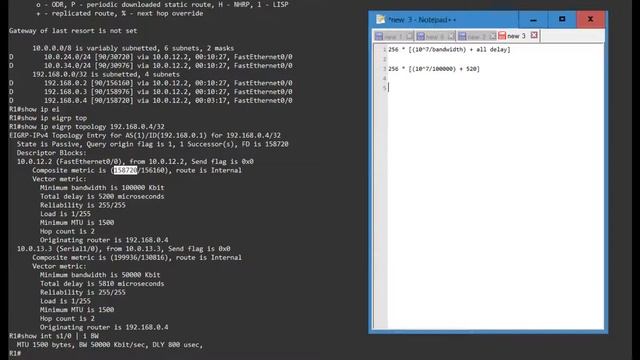
Task: Click '+ - replicated route, % - next hop override' line
Action: pos(120,13)
